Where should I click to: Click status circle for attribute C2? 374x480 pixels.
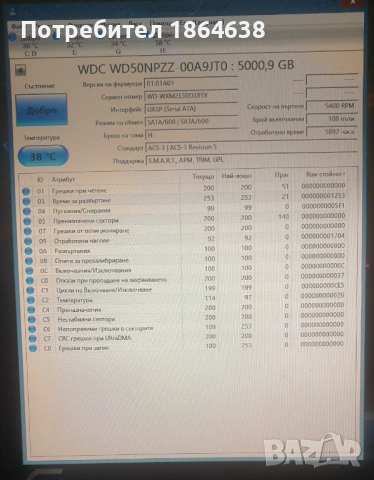pos(31,300)
